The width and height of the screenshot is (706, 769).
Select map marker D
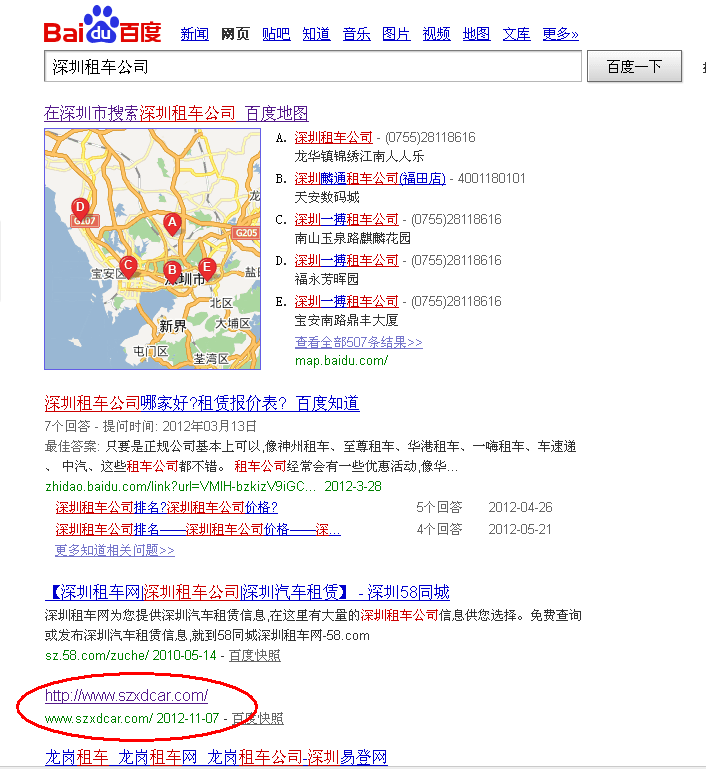click(80, 208)
